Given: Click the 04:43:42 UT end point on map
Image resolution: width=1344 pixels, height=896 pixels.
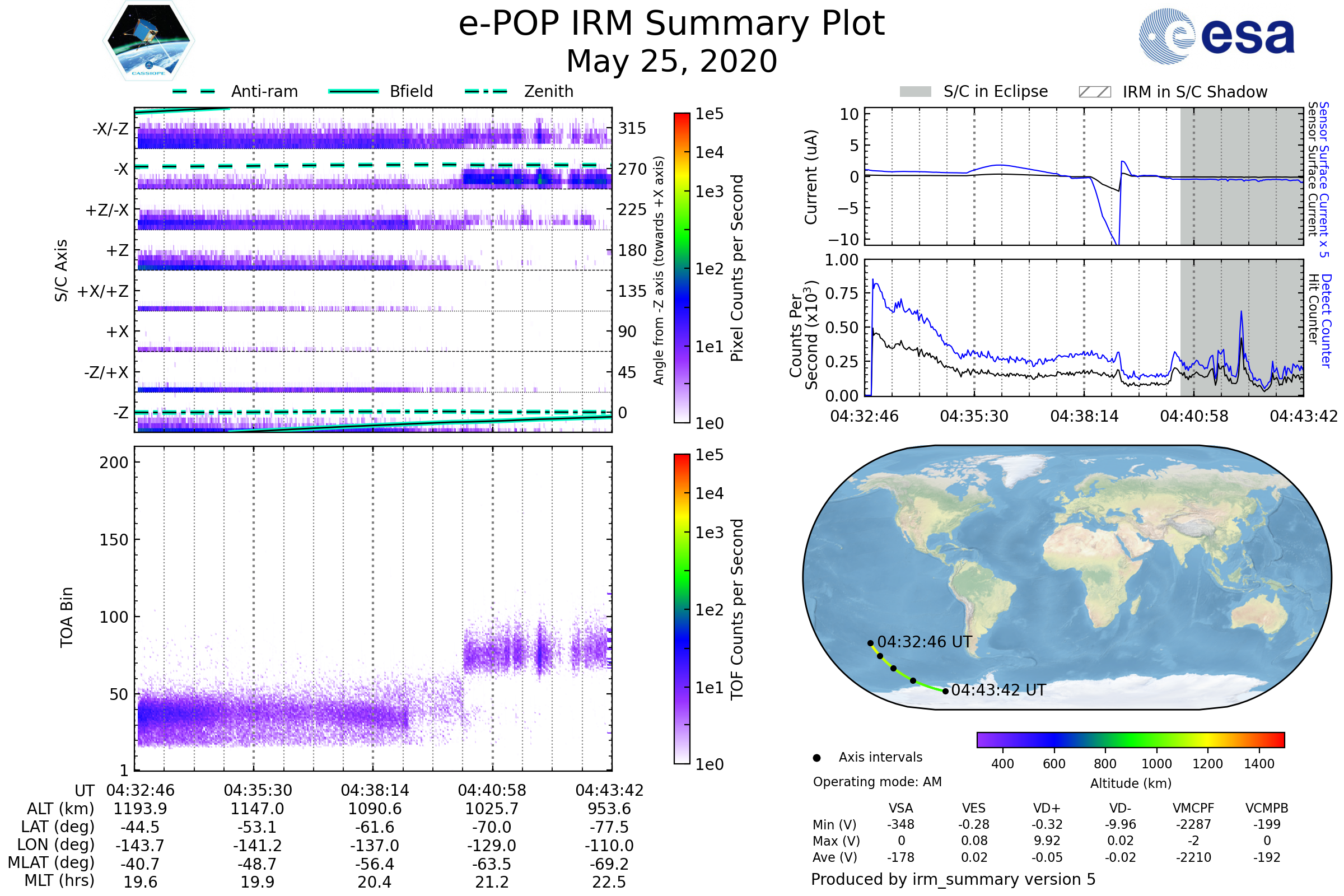Looking at the screenshot, I should click(945, 692).
